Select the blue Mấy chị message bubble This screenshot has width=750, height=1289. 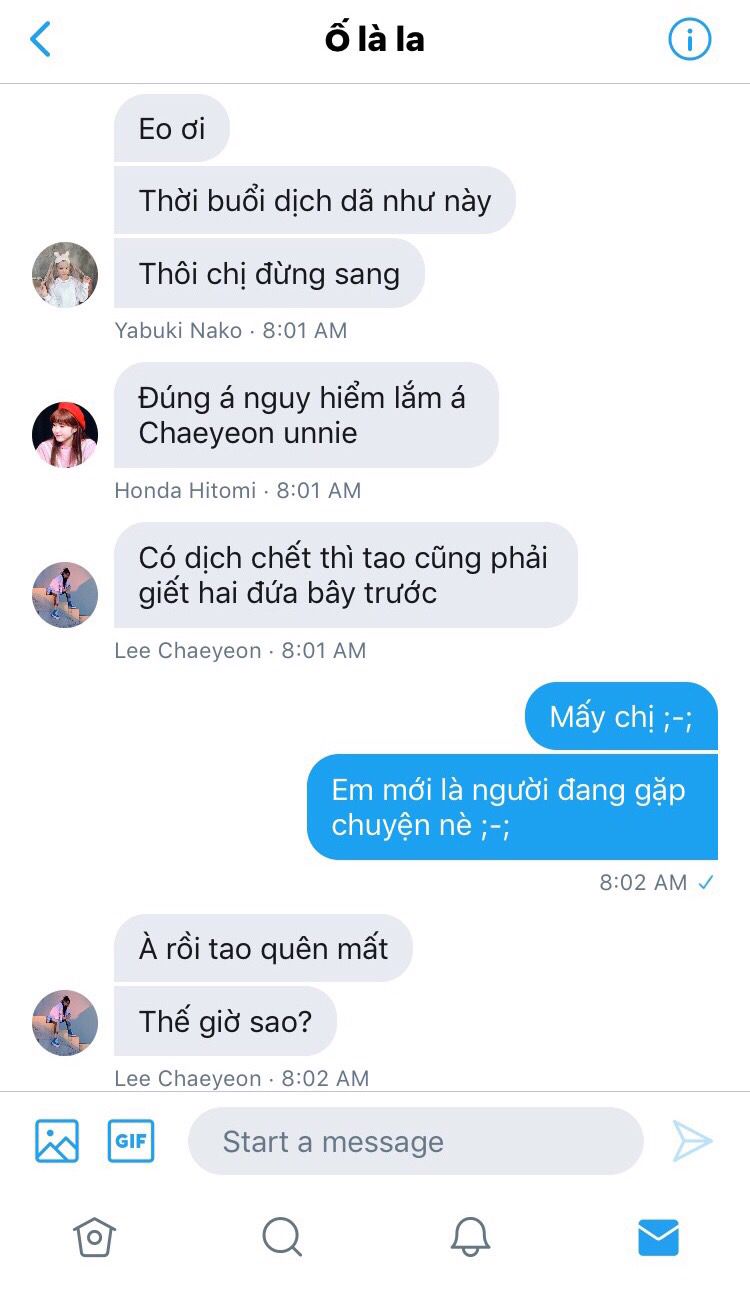click(x=621, y=716)
